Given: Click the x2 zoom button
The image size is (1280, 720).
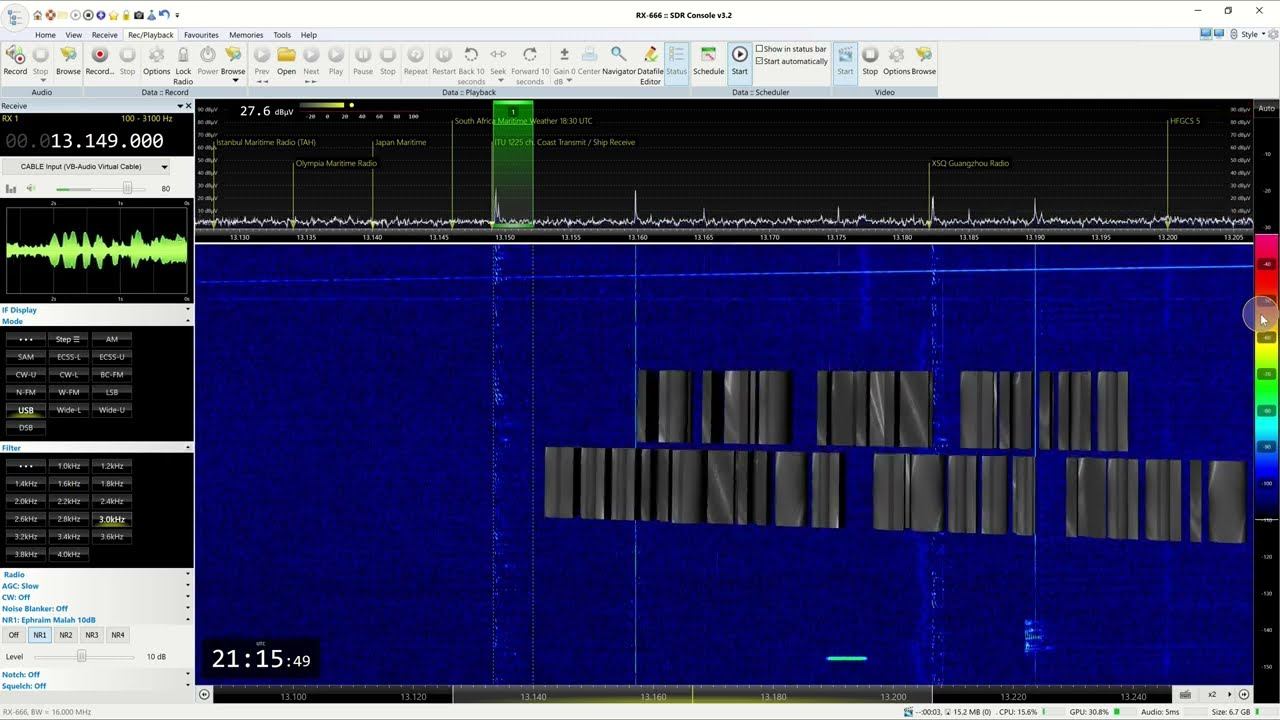Looking at the screenshot, I should (x=1212, y=695).
